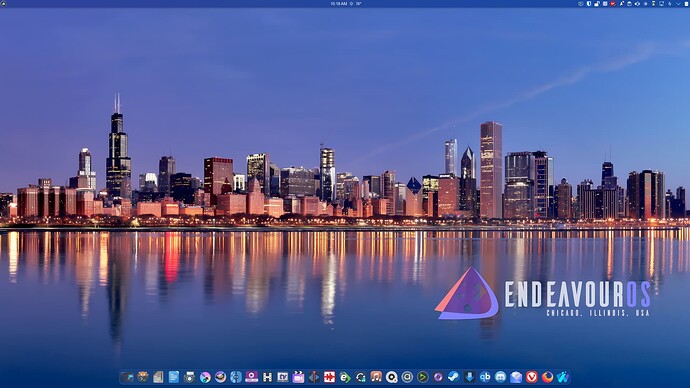The width and height of the screenshot is (690, 388).
Task: Launch Steam from the dock
Action: [x=453, y=377]
